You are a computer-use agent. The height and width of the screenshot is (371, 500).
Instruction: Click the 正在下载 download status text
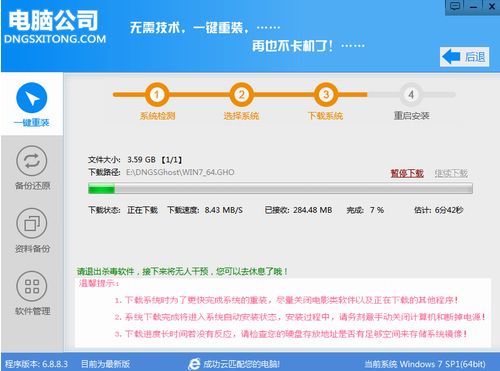142,210
